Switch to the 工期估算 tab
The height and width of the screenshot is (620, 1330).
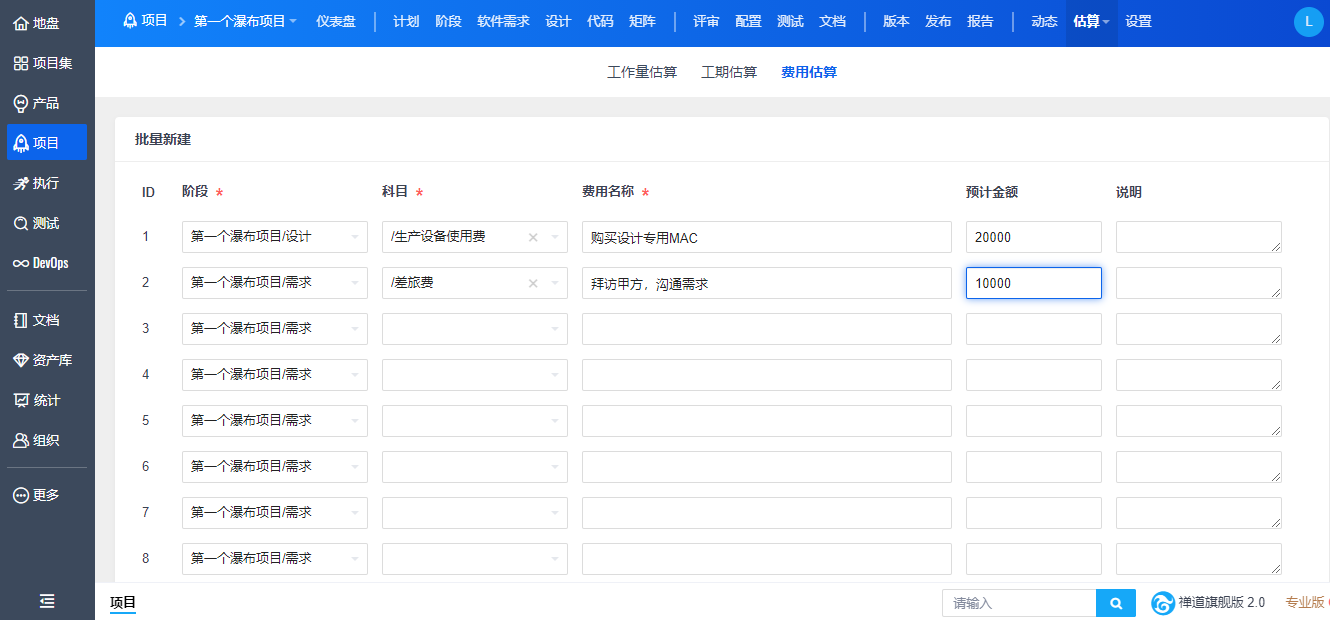coord(729,72)
